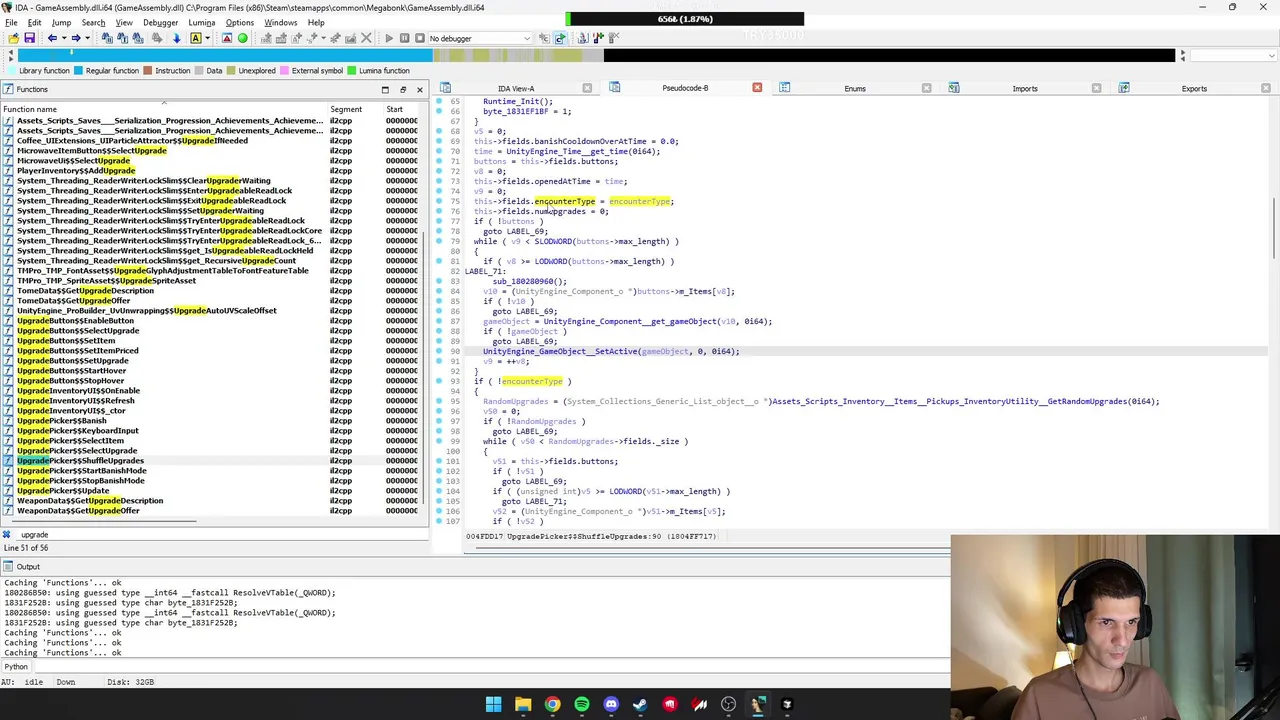Click the breakpoint dot on line 95

point(439,401)
